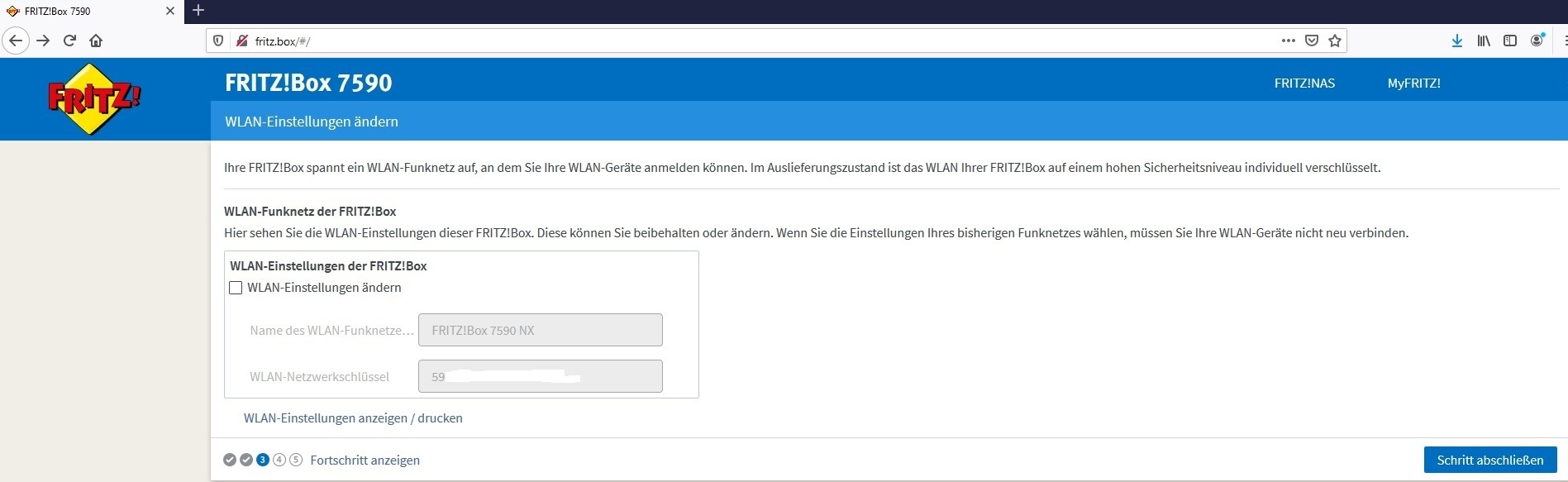1568x482 pixels.
Task: Open FRITZ!NAS in the header
Action: (x=1304, y=84)
